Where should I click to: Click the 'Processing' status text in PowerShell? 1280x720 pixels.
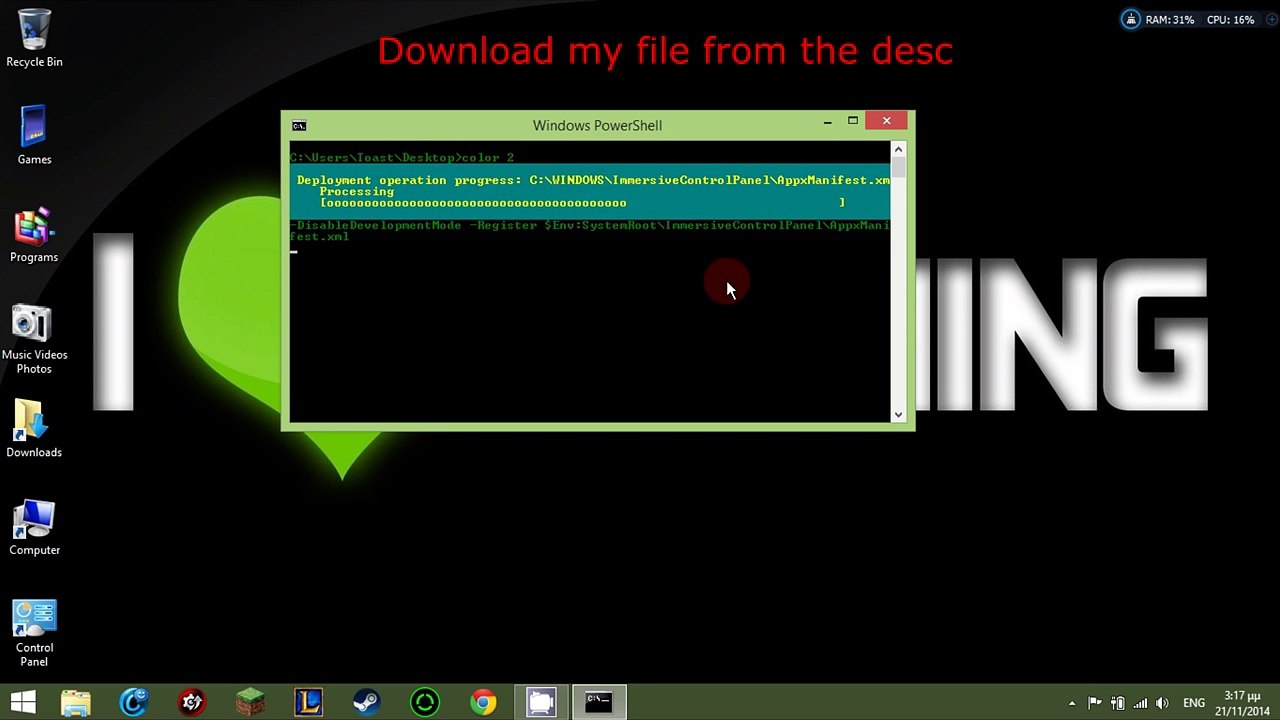point(357,191)
